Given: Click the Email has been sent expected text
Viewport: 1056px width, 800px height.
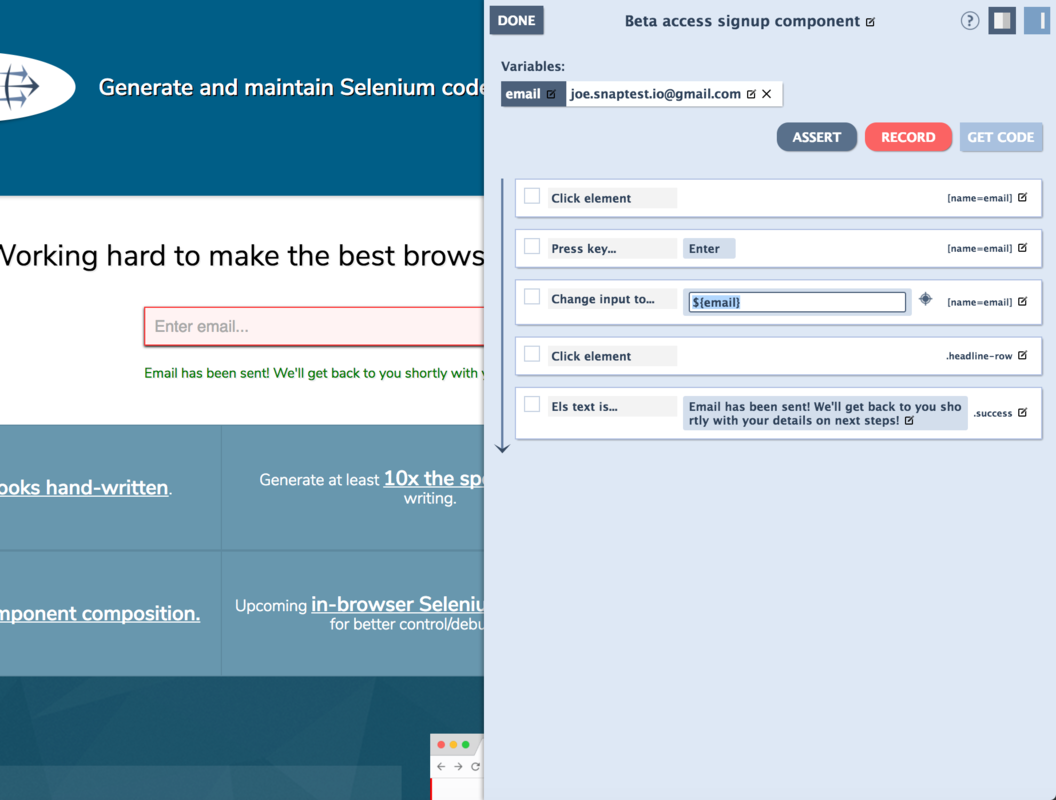Looking at the screenshot, I should (x=824, y=413).
